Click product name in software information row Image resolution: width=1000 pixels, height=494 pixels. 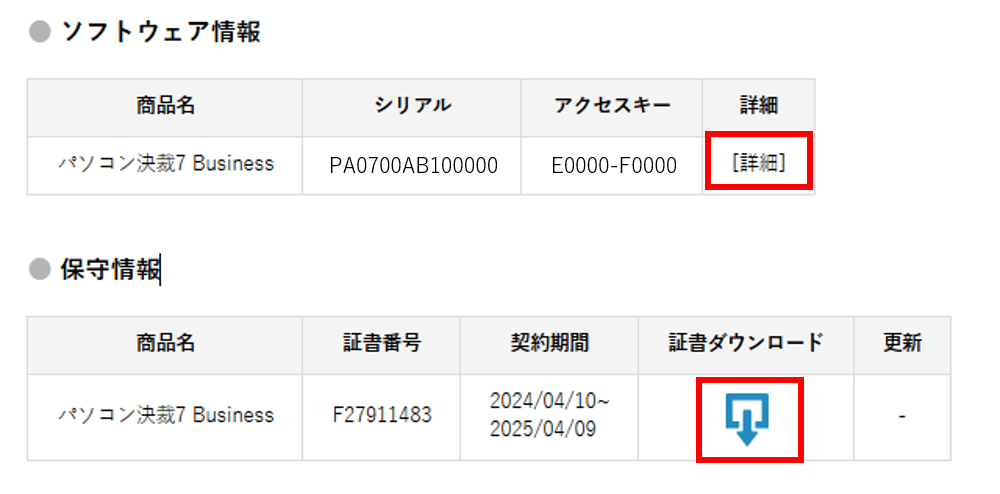coord(166,164)
